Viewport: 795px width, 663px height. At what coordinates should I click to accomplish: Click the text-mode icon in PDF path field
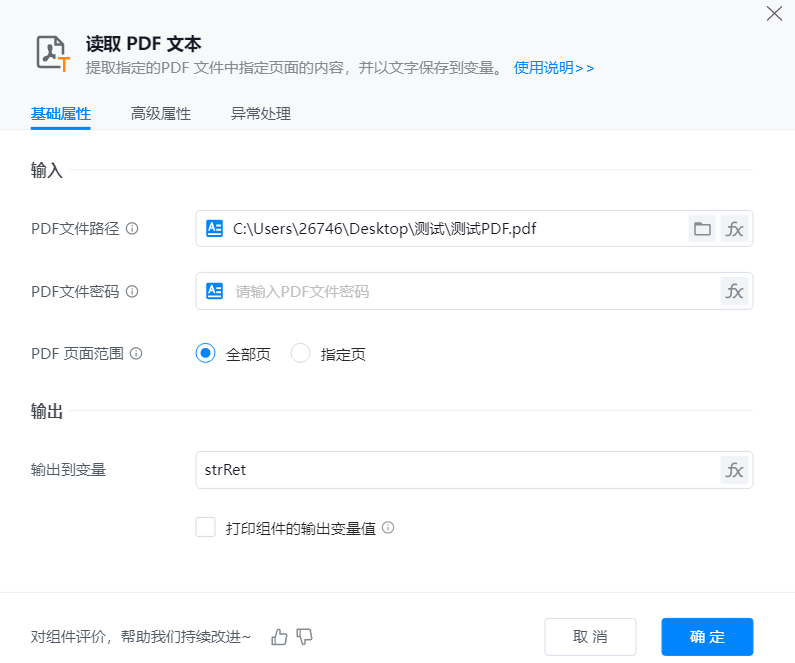(x=214, y=229)
